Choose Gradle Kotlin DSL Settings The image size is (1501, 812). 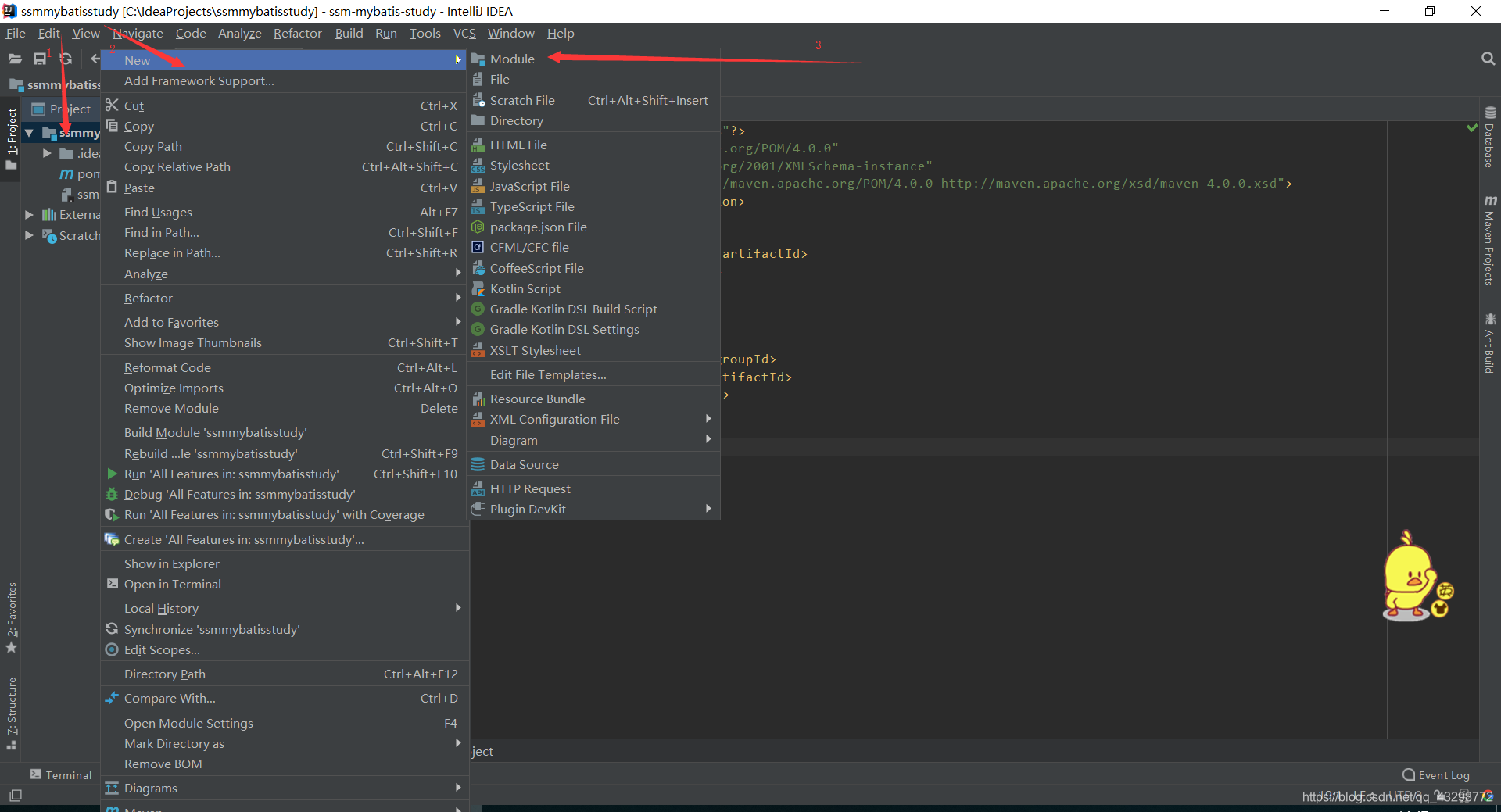593,330
